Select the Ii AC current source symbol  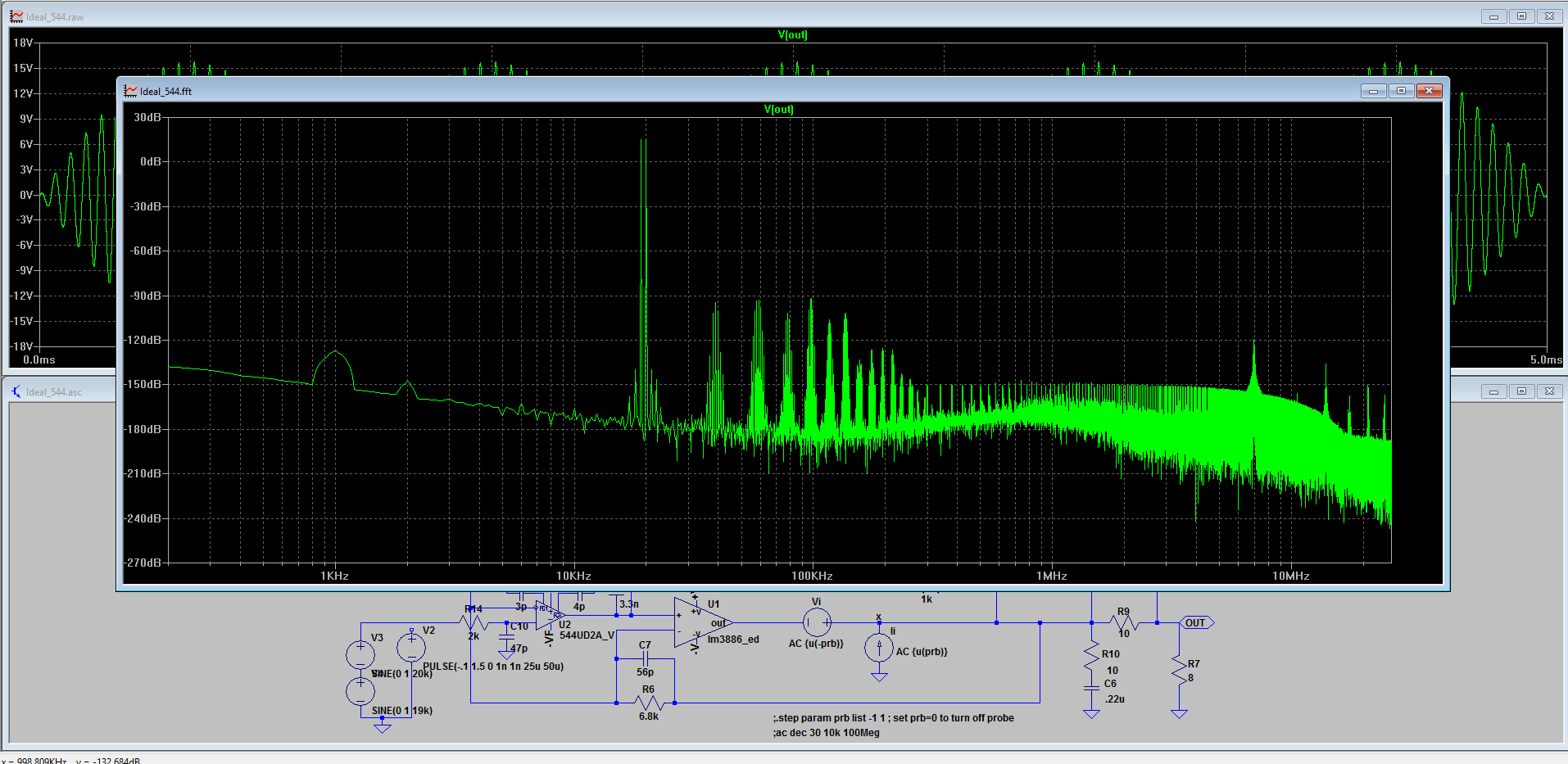pyautogui.click(x=879, y=648)
